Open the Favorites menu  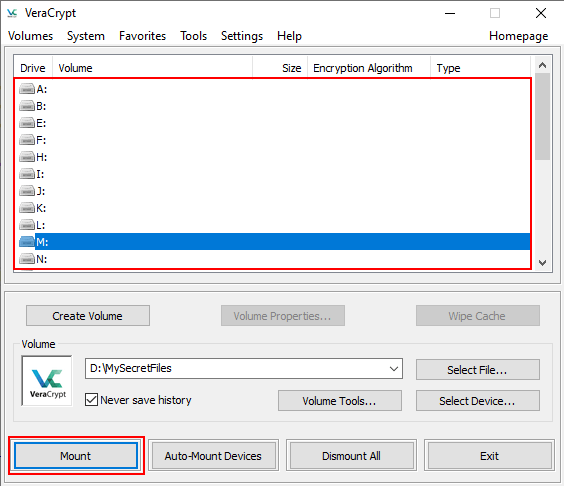[142, 36]
